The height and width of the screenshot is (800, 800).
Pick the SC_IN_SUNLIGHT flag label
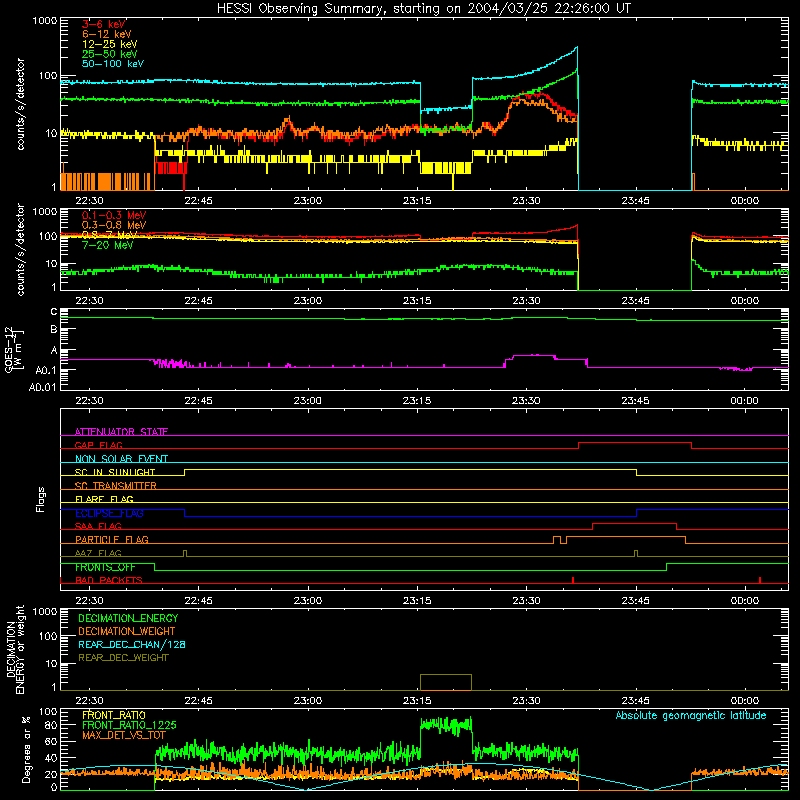pyautogui.click(x=115, y=472)
